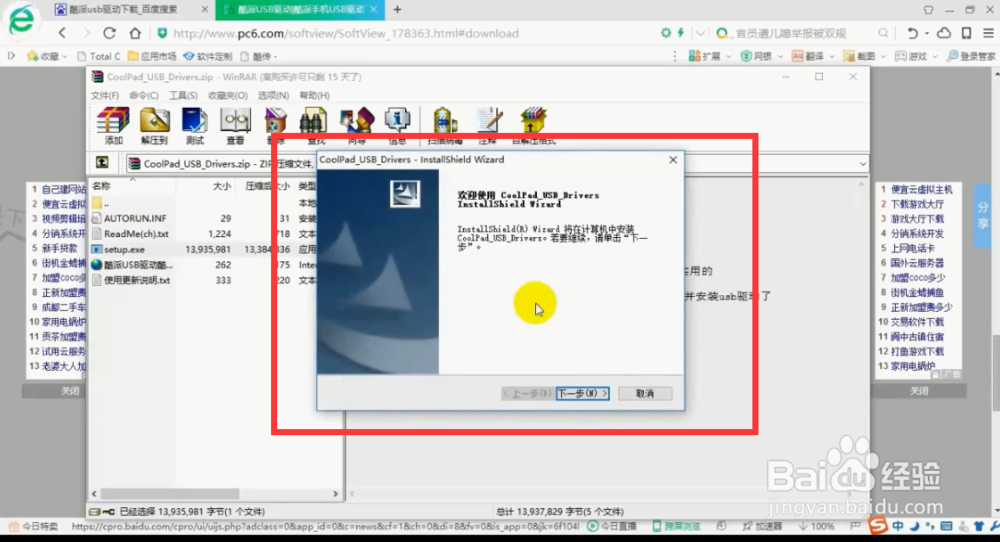This screenshot has height=542, width=1000.
Task: Open the 选项(N) menu in WinRAR
Action: pos(274,95)
